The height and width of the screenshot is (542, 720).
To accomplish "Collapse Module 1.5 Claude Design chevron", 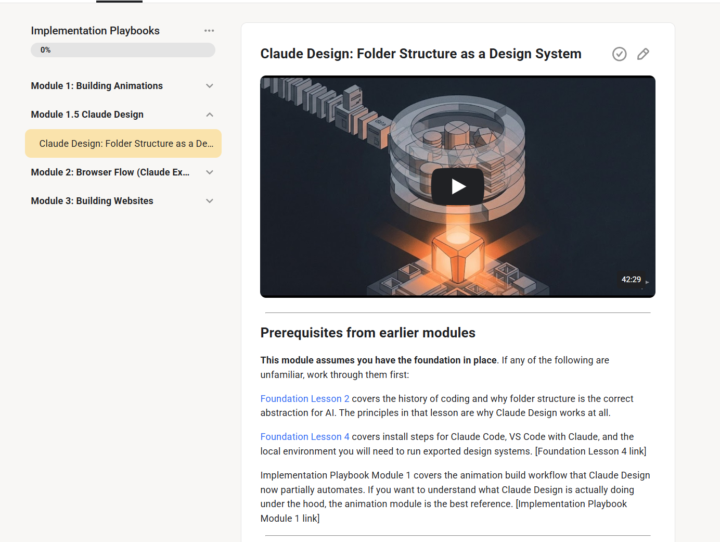I will click(209, 114).
